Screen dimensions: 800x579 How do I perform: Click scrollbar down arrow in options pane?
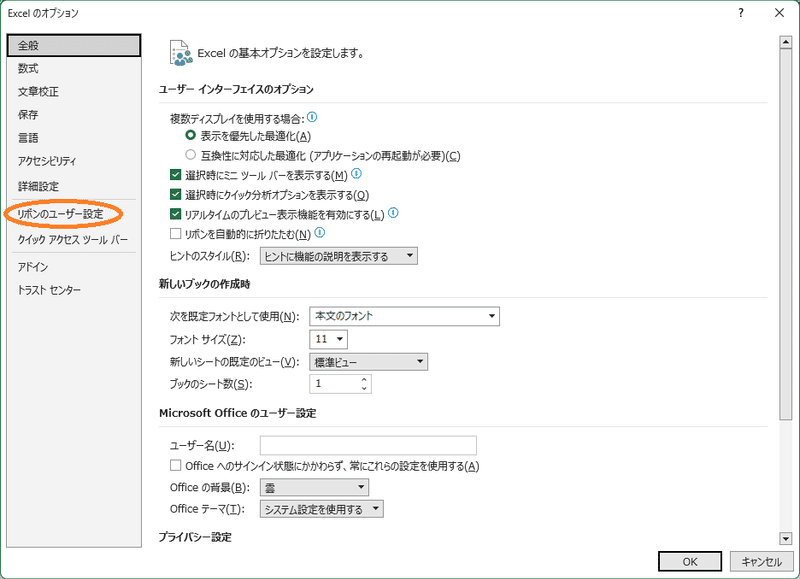pyautogui.click(x=786, y=538)
